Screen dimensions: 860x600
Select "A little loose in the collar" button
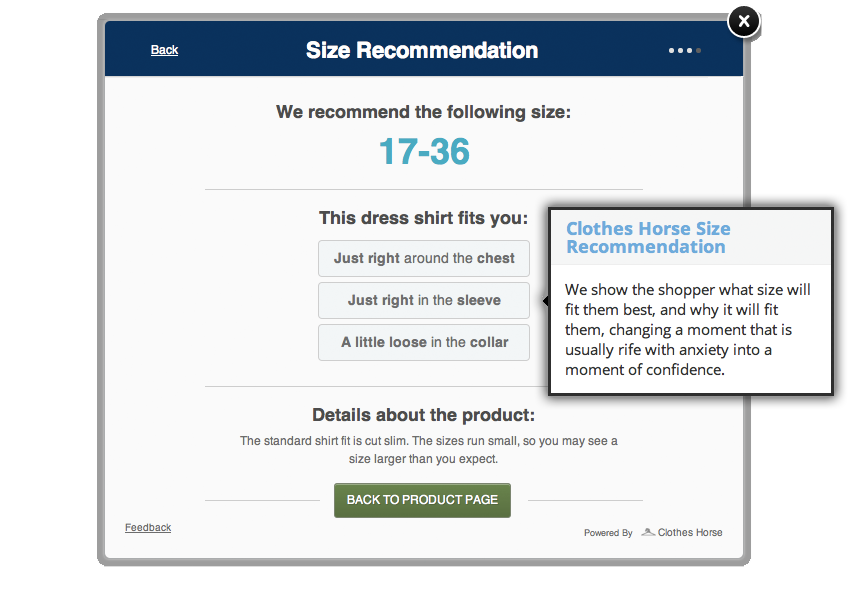(424, 342)
